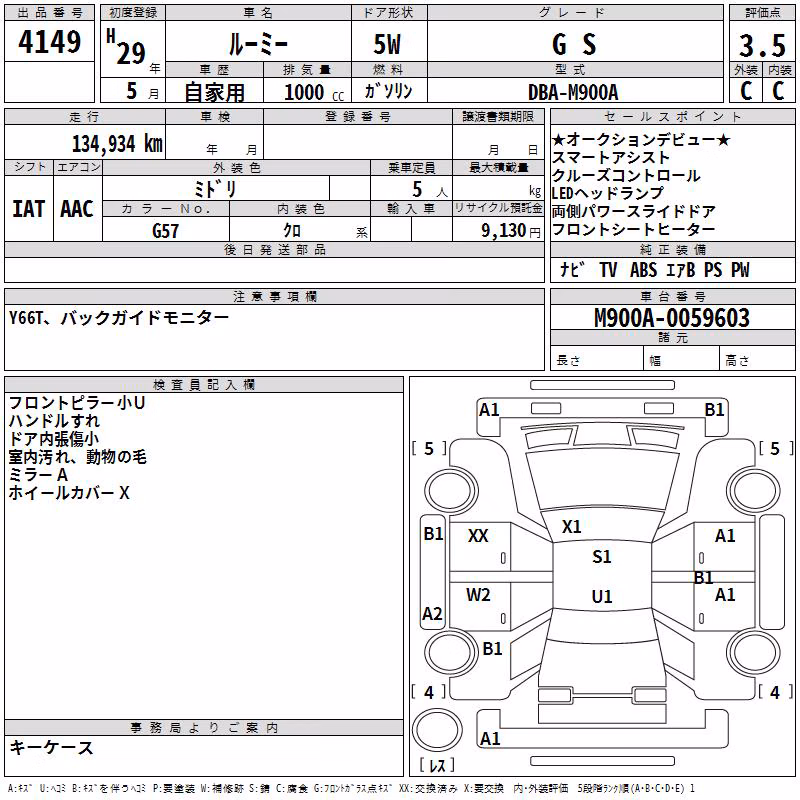Select the spare tire circle above レス
800x800 pixels.
click(x=437, y=730)
